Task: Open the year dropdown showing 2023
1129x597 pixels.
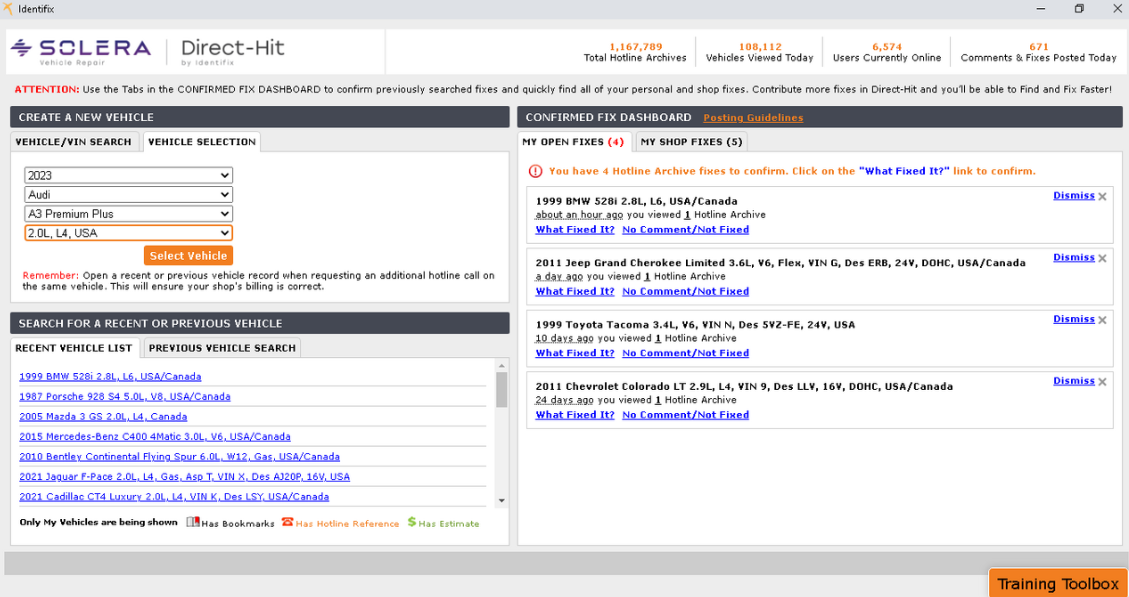Action: 128,176
